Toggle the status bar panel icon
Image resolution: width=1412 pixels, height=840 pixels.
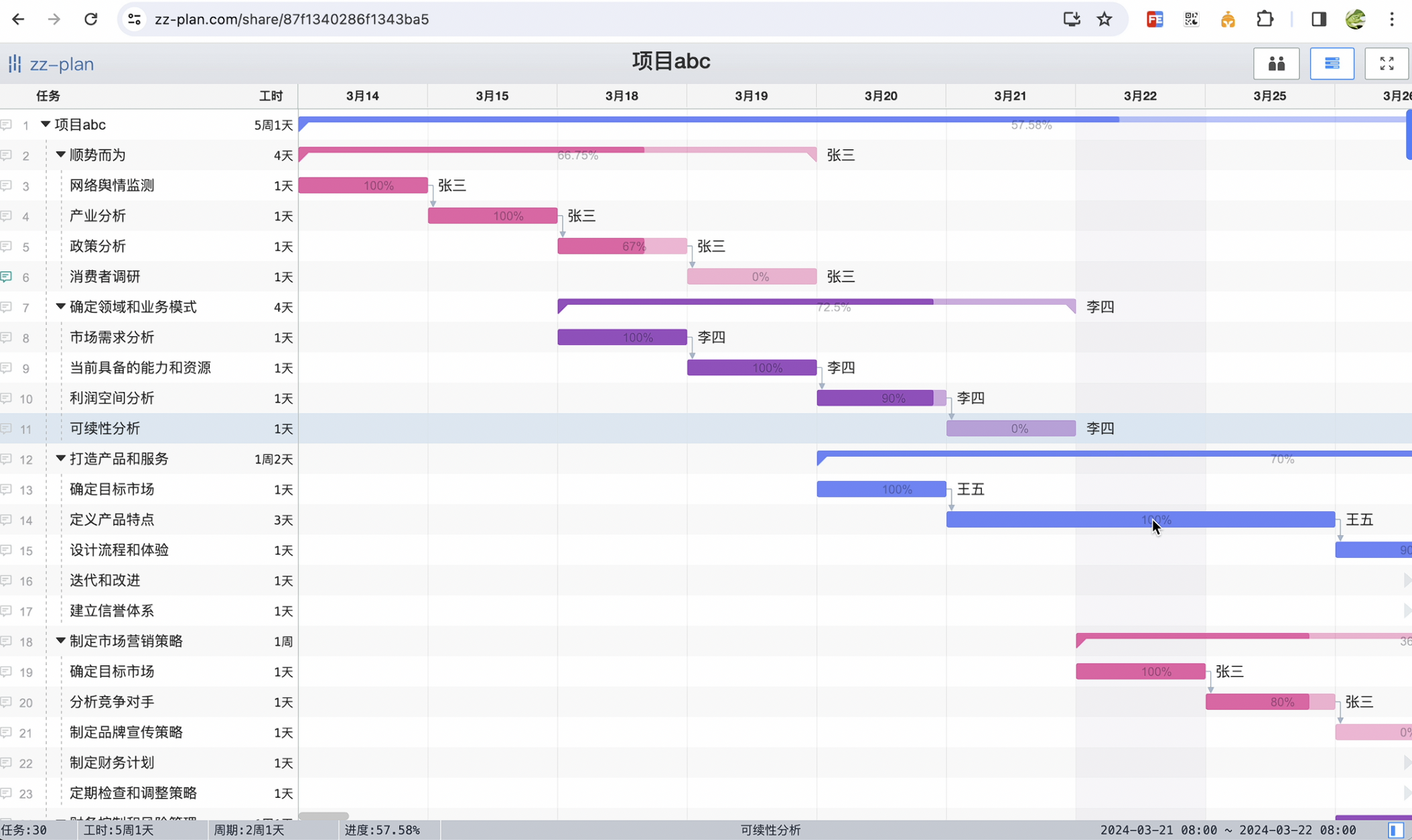pos(1395,830)
